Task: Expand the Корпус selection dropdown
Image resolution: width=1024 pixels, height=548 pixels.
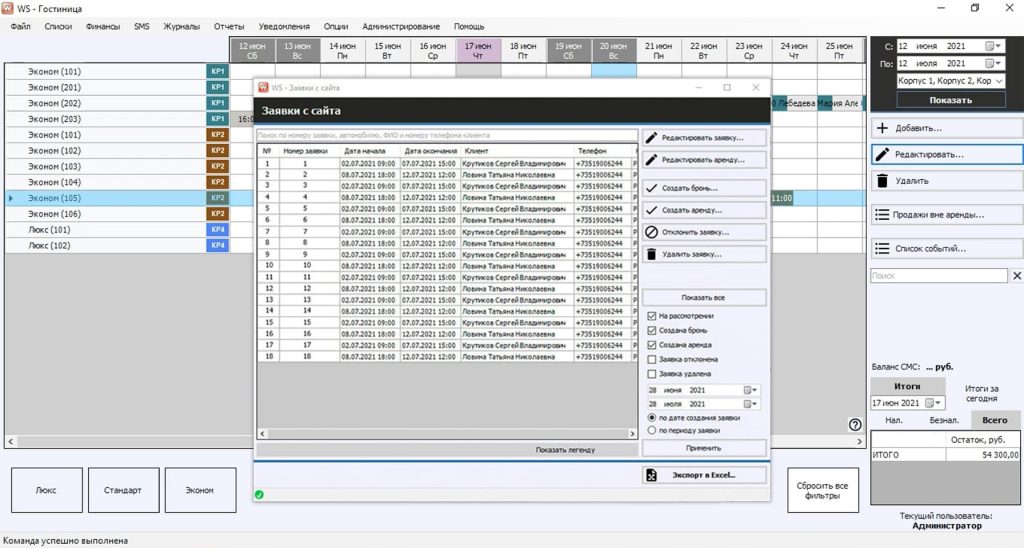Action: click(999, 81)
